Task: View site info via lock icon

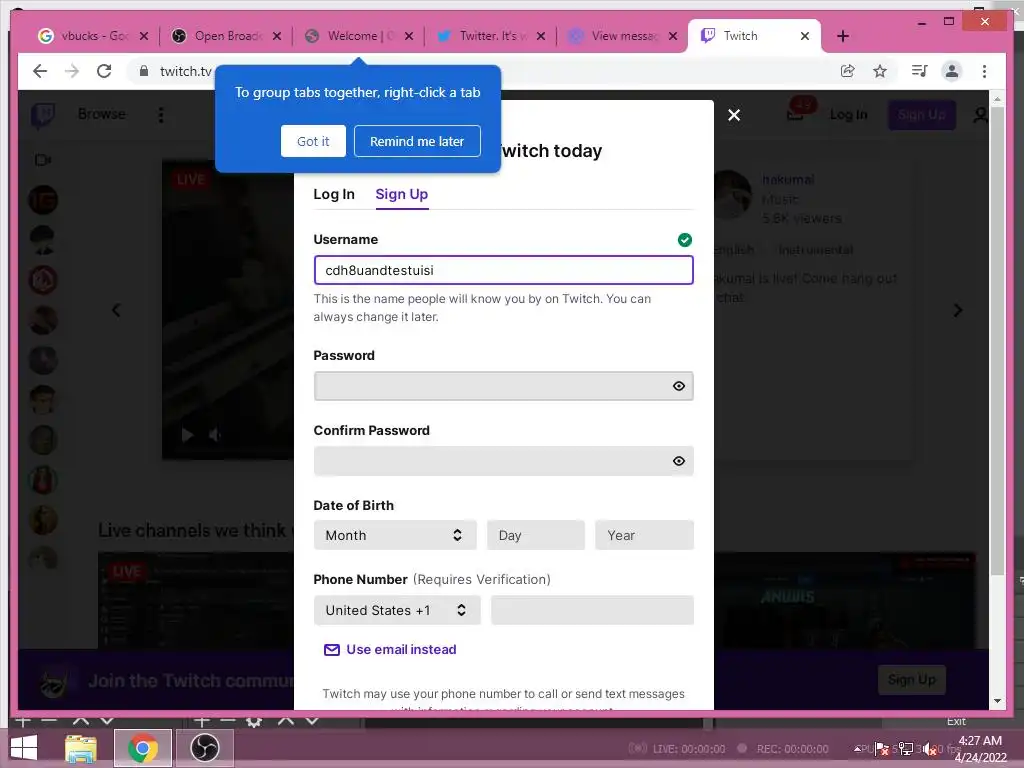Action: point(144,71)
